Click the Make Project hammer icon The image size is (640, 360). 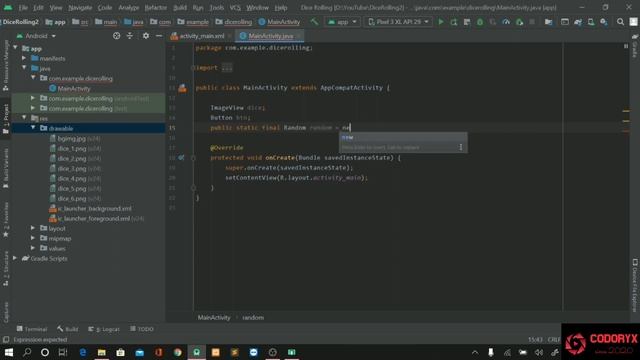coord(314,22)
